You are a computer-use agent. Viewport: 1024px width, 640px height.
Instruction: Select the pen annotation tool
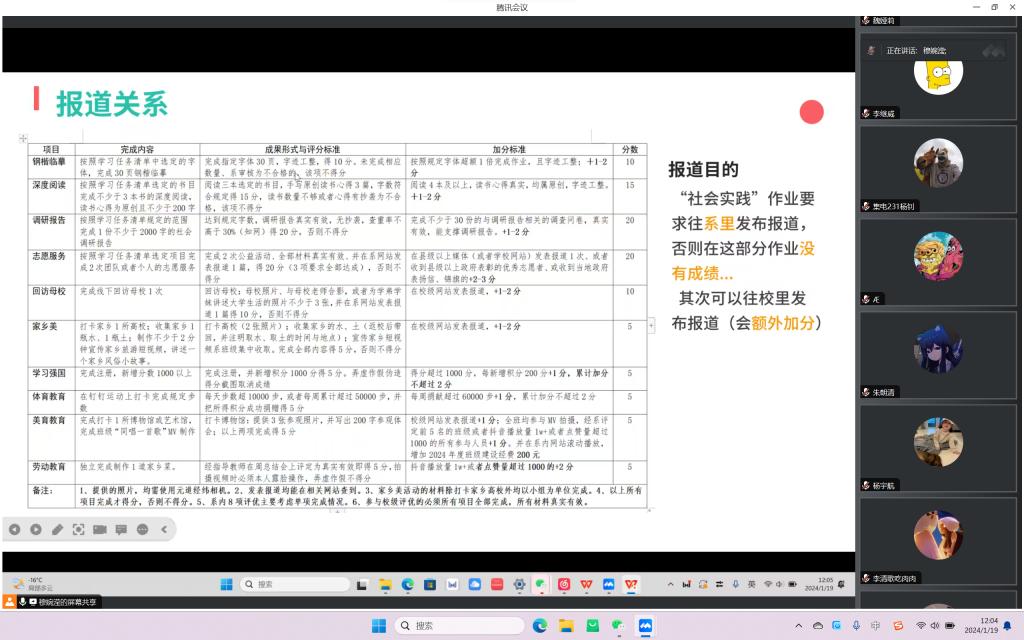(x=57, y=529)
